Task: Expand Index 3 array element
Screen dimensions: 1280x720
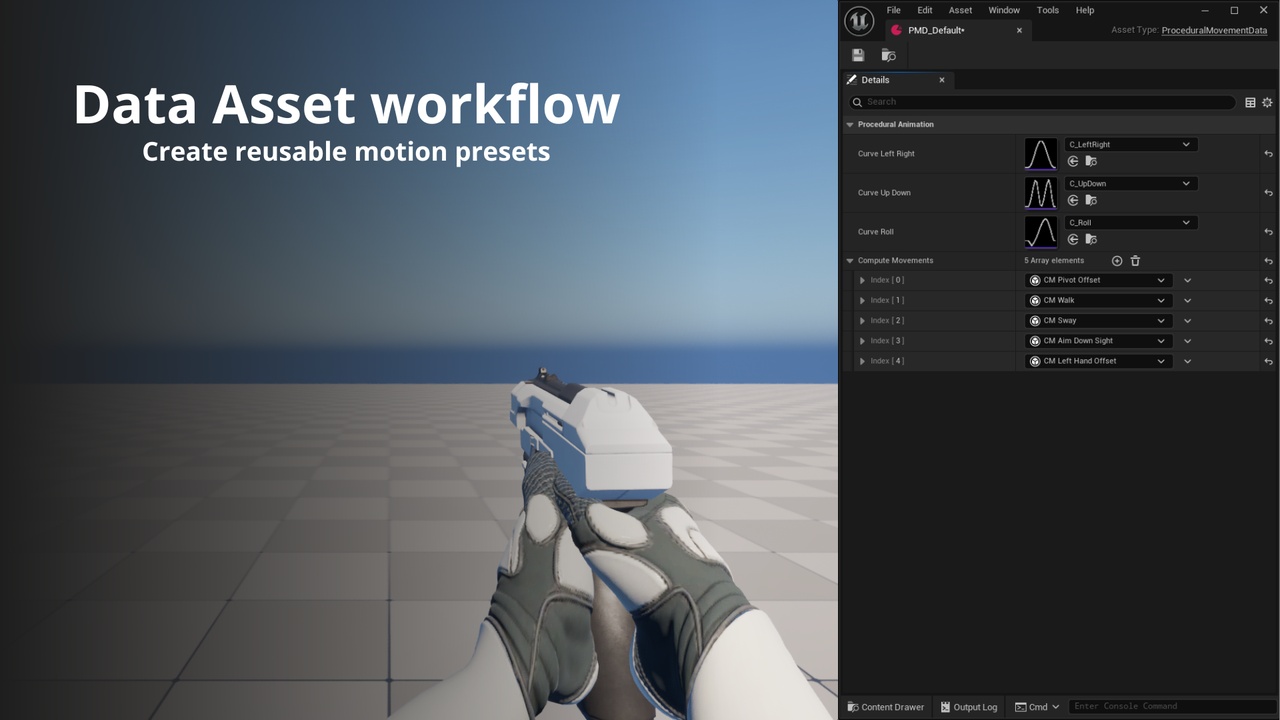Action: point(862,341)
